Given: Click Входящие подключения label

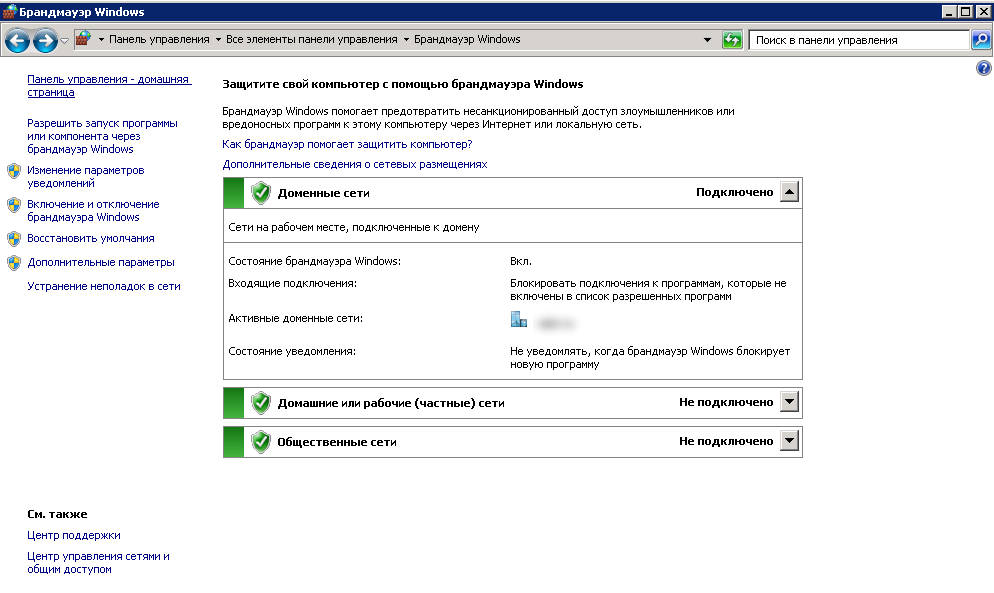Looking at the screenshot, I should tap(292, 283).
